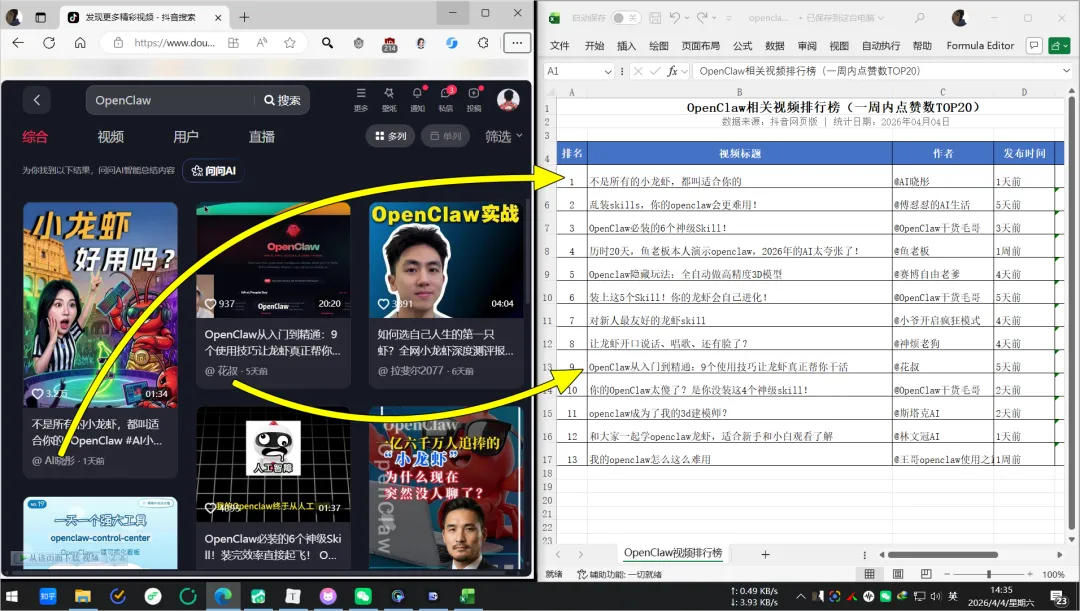The image size is (1080, 611).
Task: Open OpenClaw视频排行榜 sheet tab
Action: coord(672,553)
